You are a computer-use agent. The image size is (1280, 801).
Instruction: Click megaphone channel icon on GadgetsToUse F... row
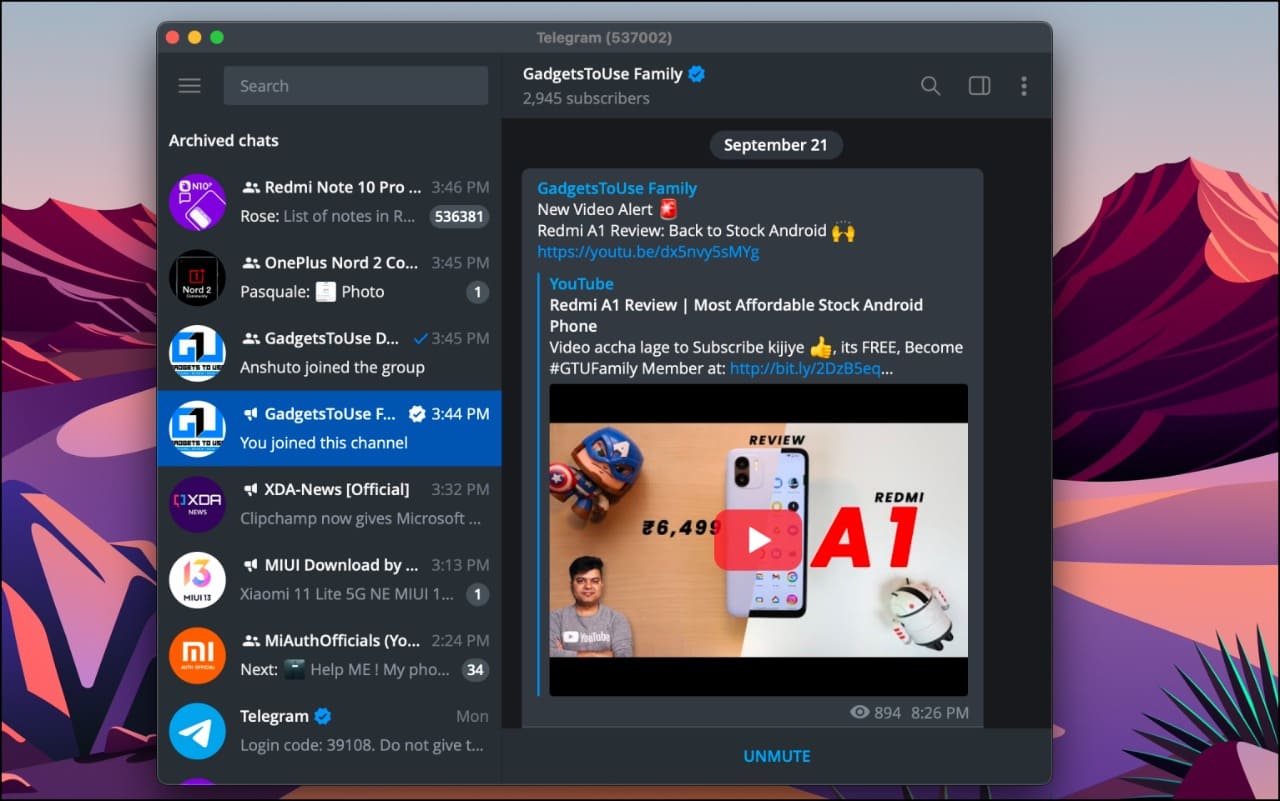pyautogui.click(x=250, y=414)
